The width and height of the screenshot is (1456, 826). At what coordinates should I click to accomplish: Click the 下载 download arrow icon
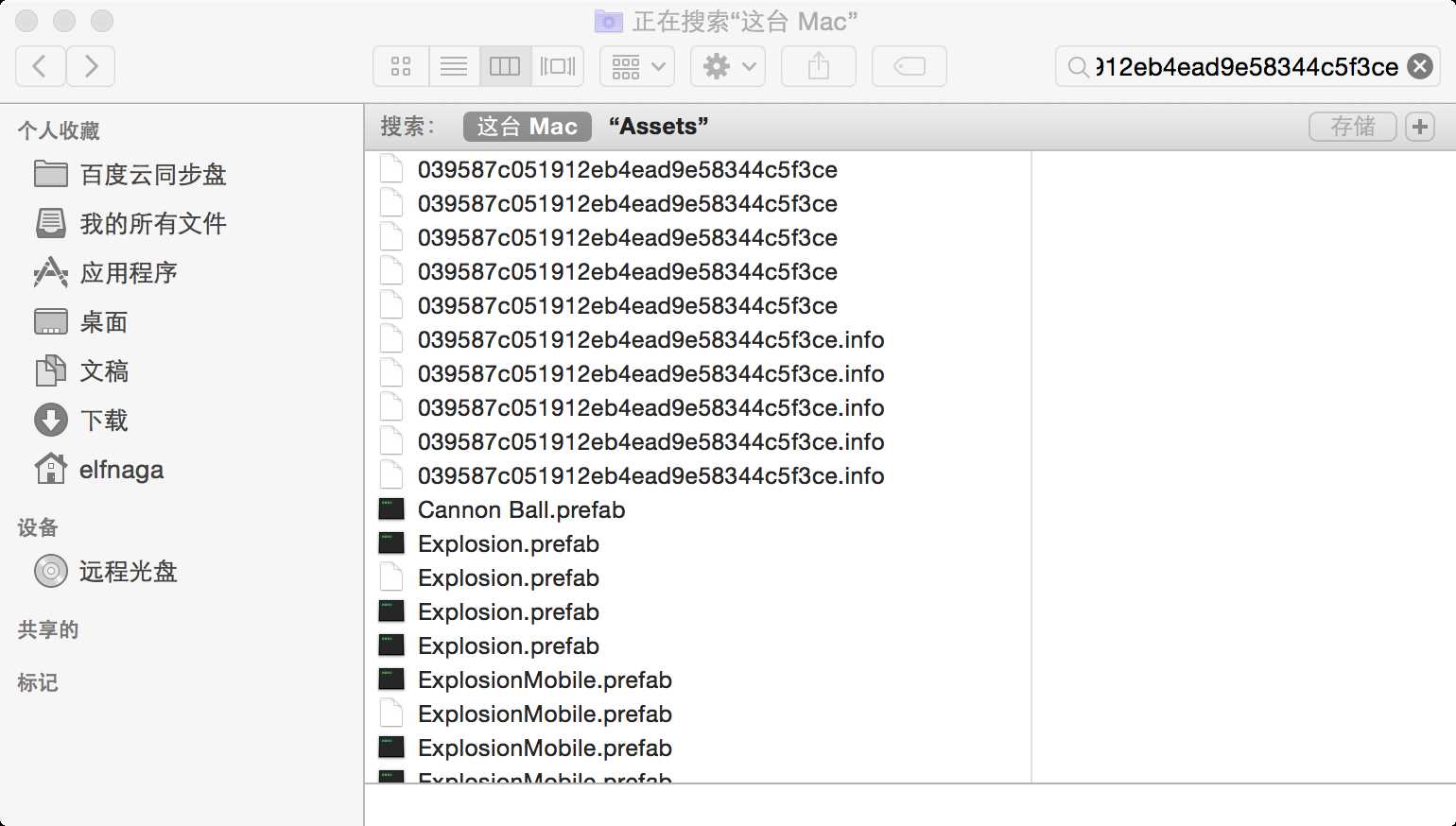click(x=51, y=420)
